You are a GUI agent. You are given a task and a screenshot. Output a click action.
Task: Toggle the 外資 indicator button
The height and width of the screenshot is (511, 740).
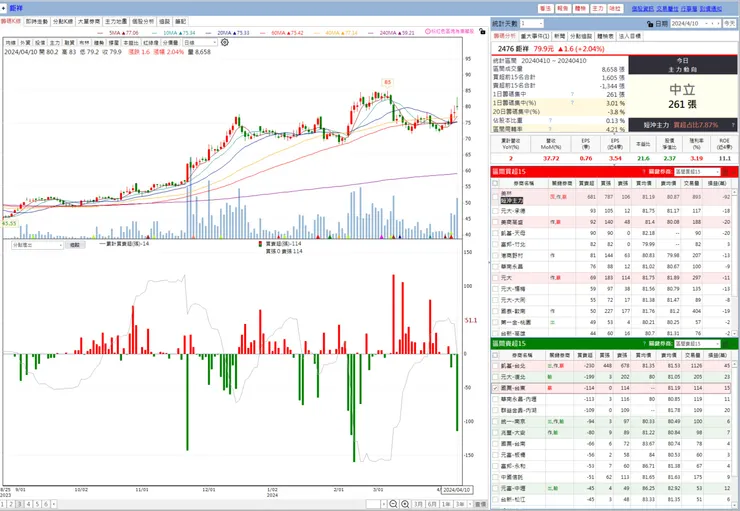click(x=25, y=42)
